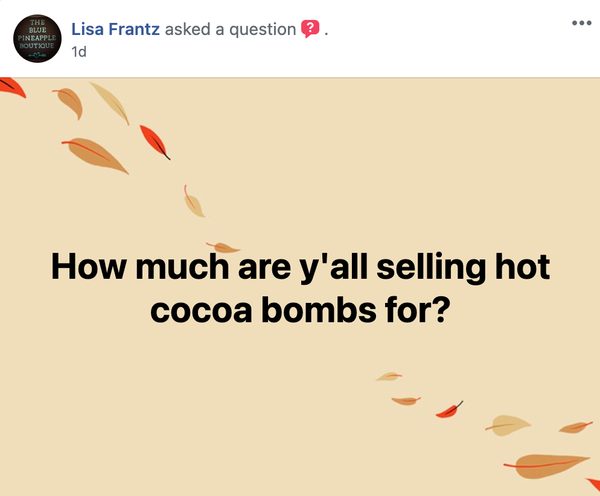600x496 pixels.
Task: Click the word 'bombs' in the question
Action: pyautogui.click(x=319, y=310)
